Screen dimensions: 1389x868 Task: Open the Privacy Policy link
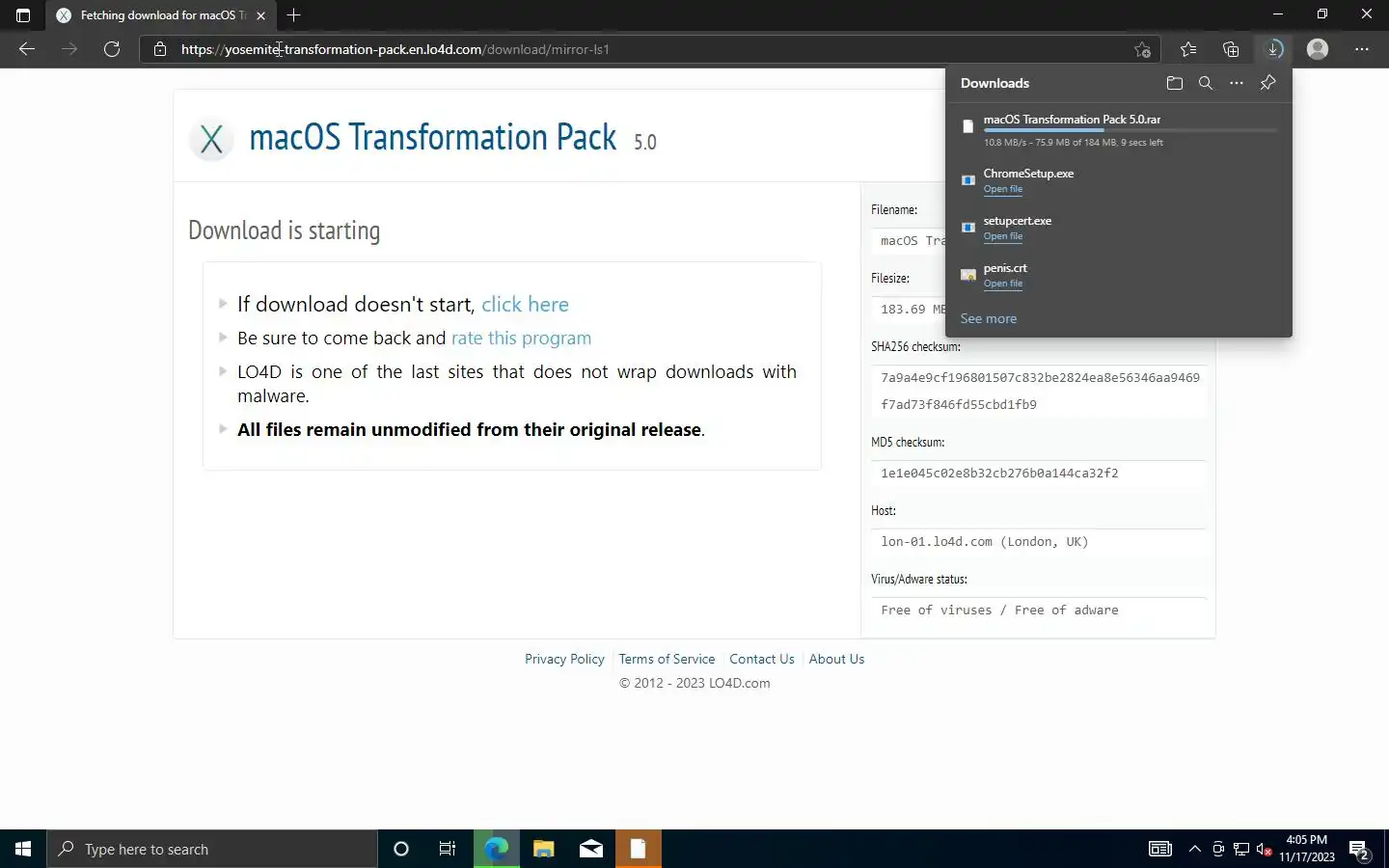pyautogui.click(x=564, y=659)
